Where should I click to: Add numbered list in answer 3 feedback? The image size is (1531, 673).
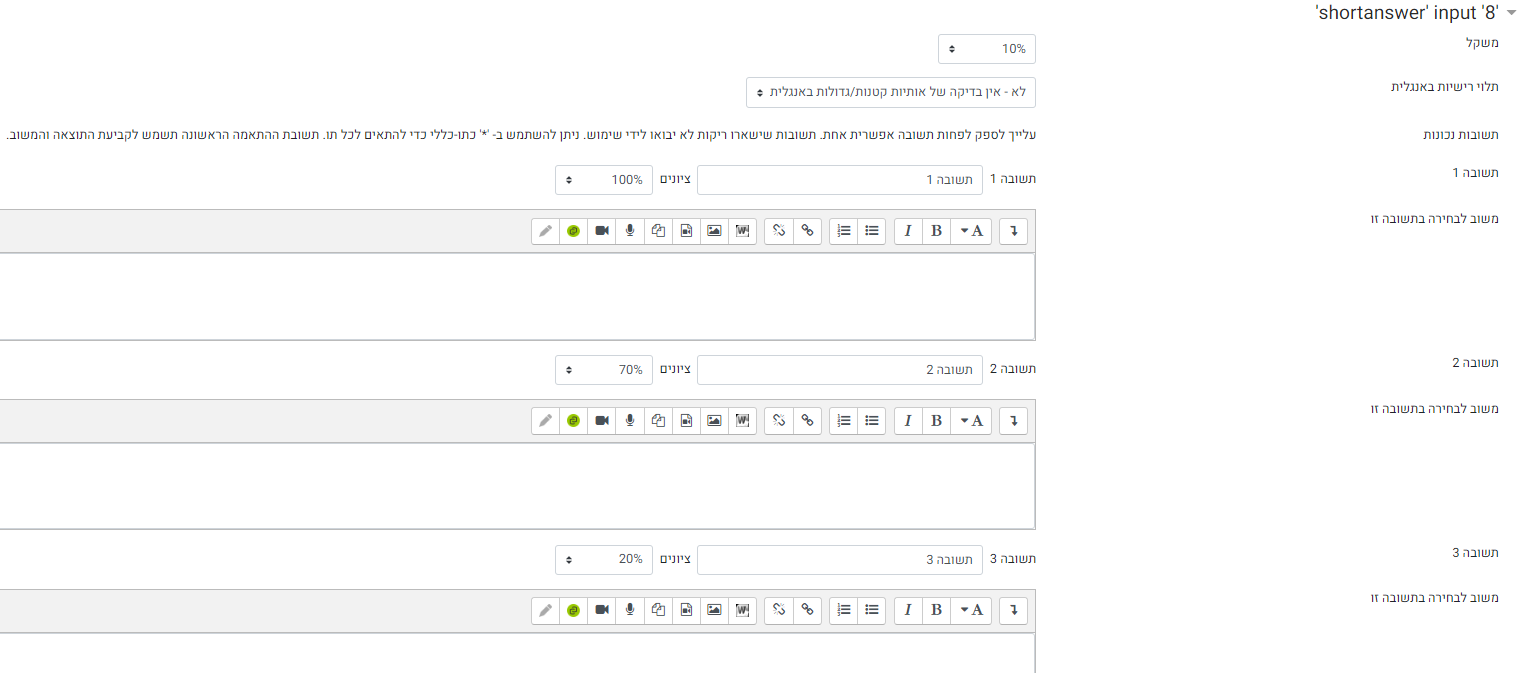844,611
